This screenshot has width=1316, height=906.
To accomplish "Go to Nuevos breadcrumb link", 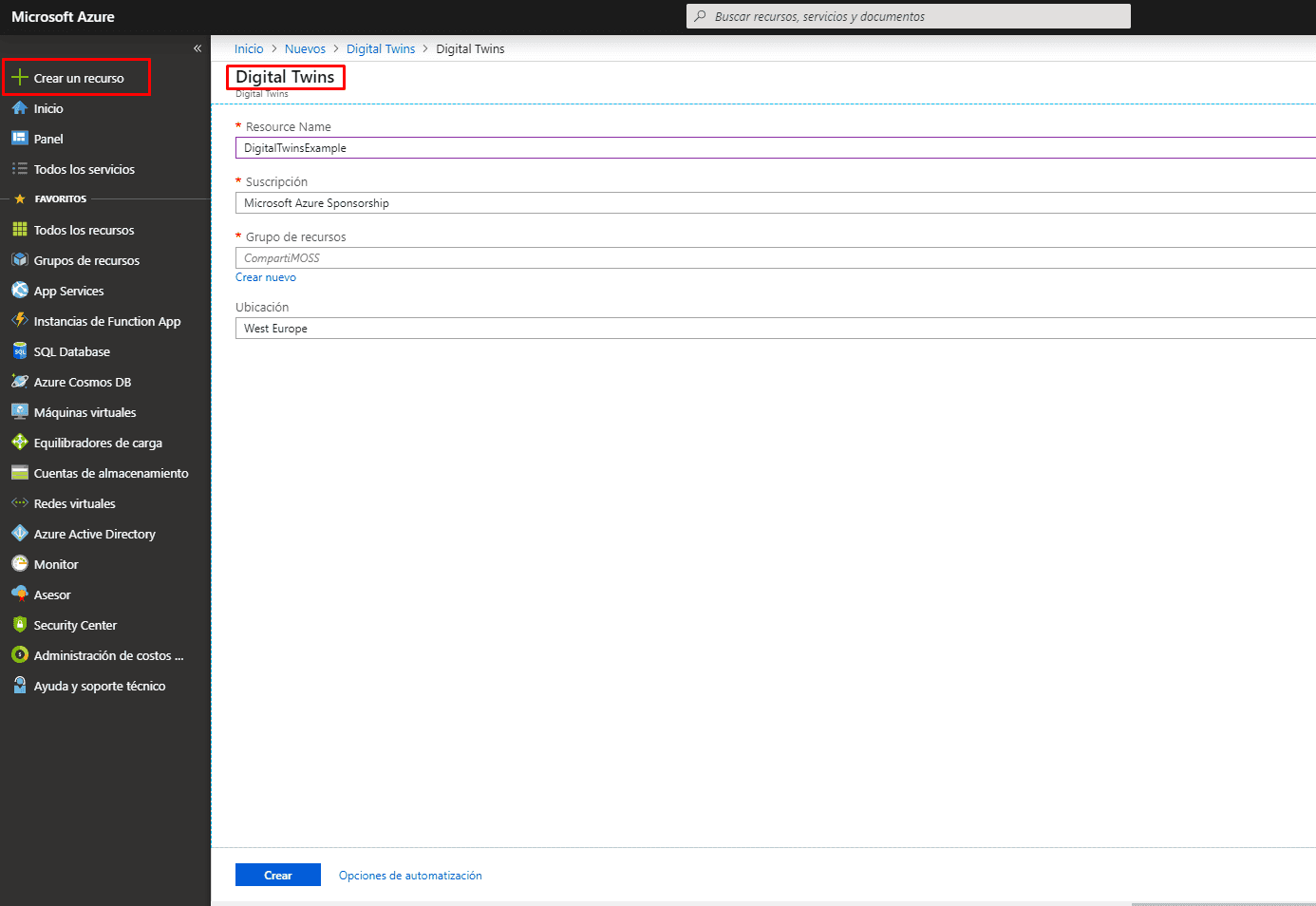I will tap(305, 48).
